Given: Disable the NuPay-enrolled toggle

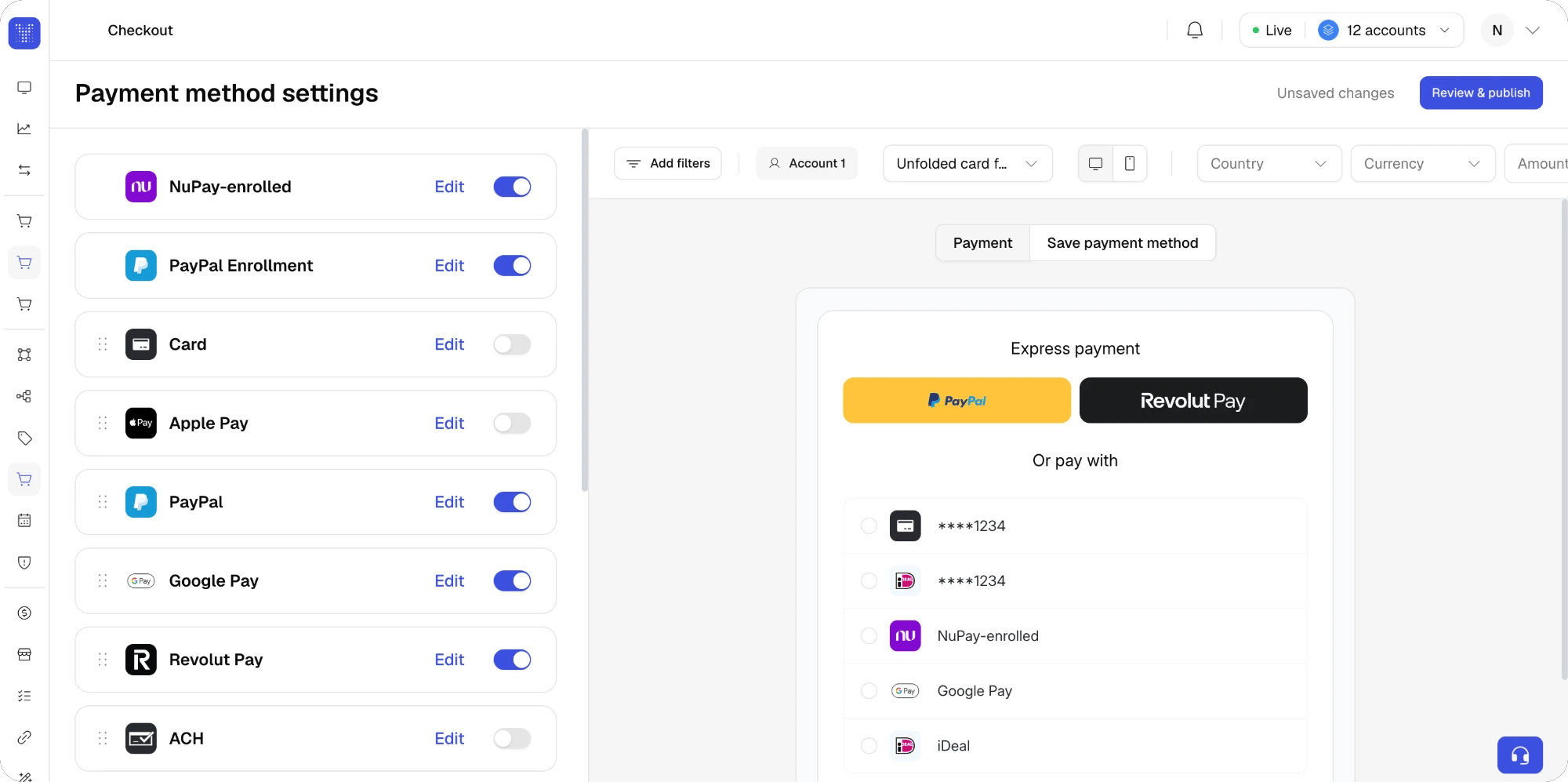Looking at the screenshot, I should pyautogui.click(x=512, y=187).
